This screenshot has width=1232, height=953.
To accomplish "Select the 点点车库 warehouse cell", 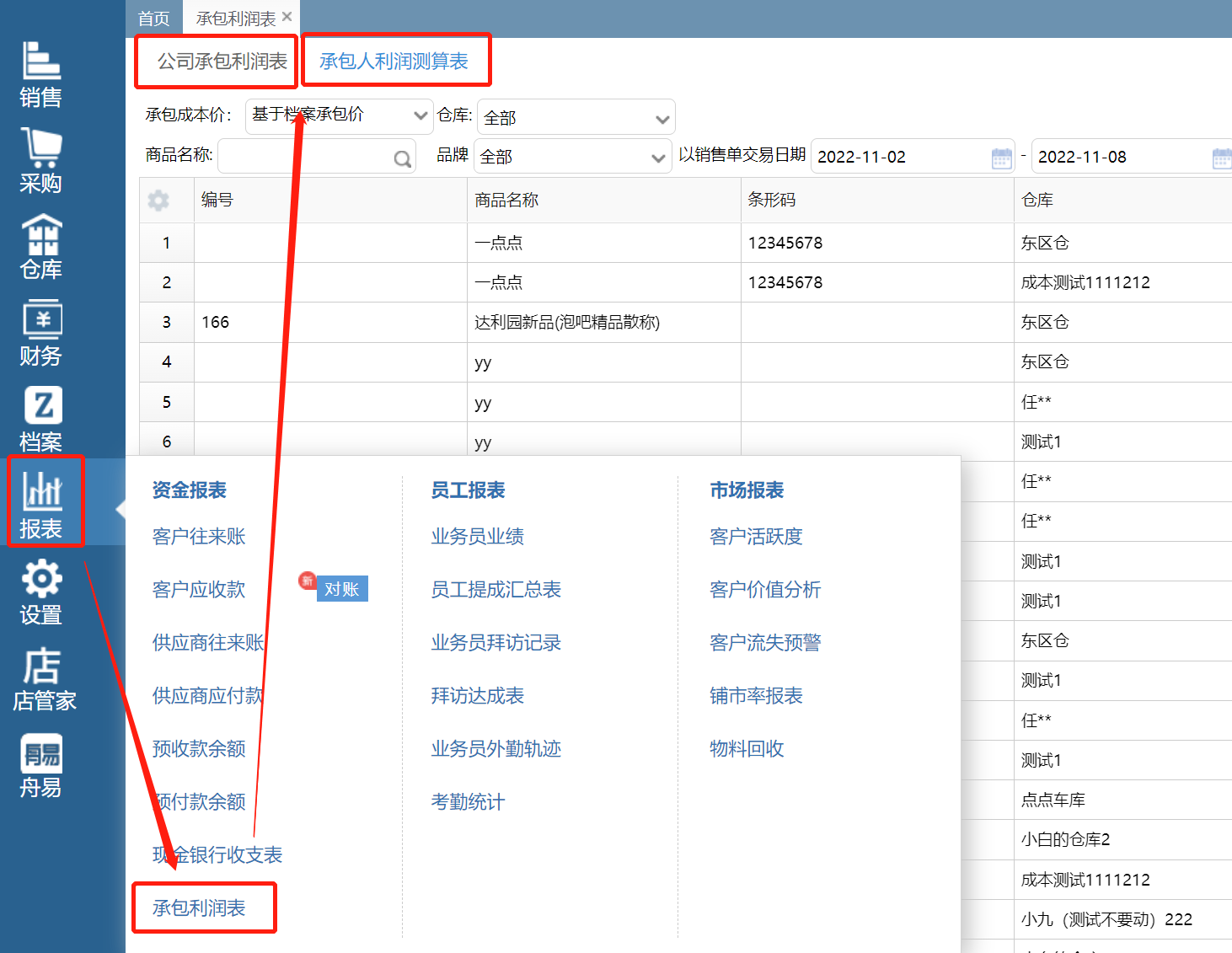I will [x=1123, y=800].
